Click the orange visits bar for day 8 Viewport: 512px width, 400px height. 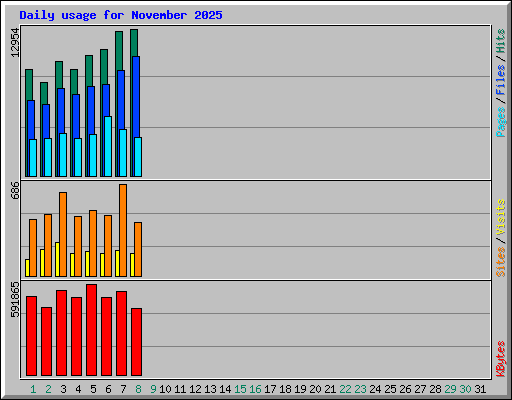(x=138, y=249)
